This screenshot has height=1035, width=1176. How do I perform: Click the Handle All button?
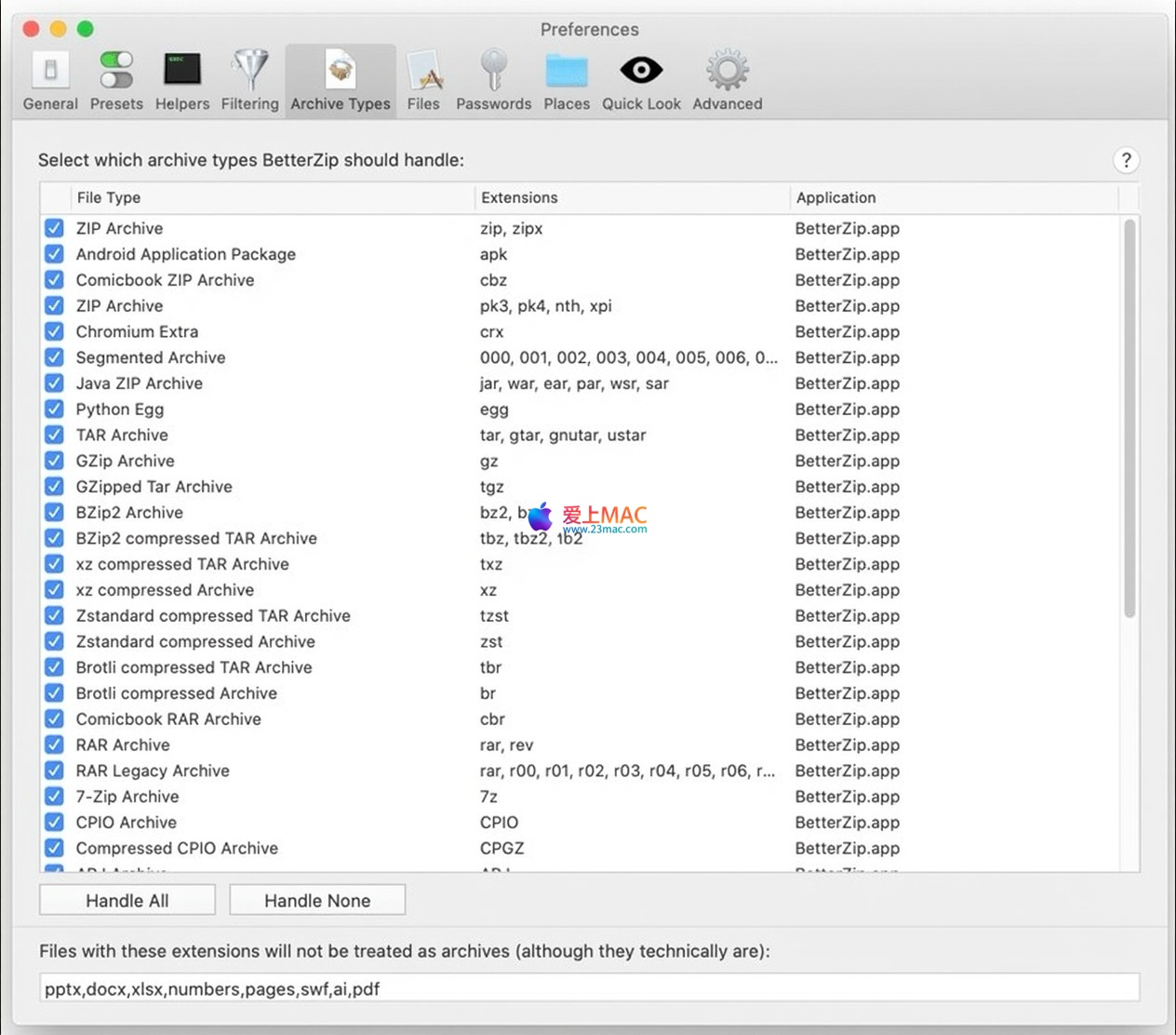[127, 900]
